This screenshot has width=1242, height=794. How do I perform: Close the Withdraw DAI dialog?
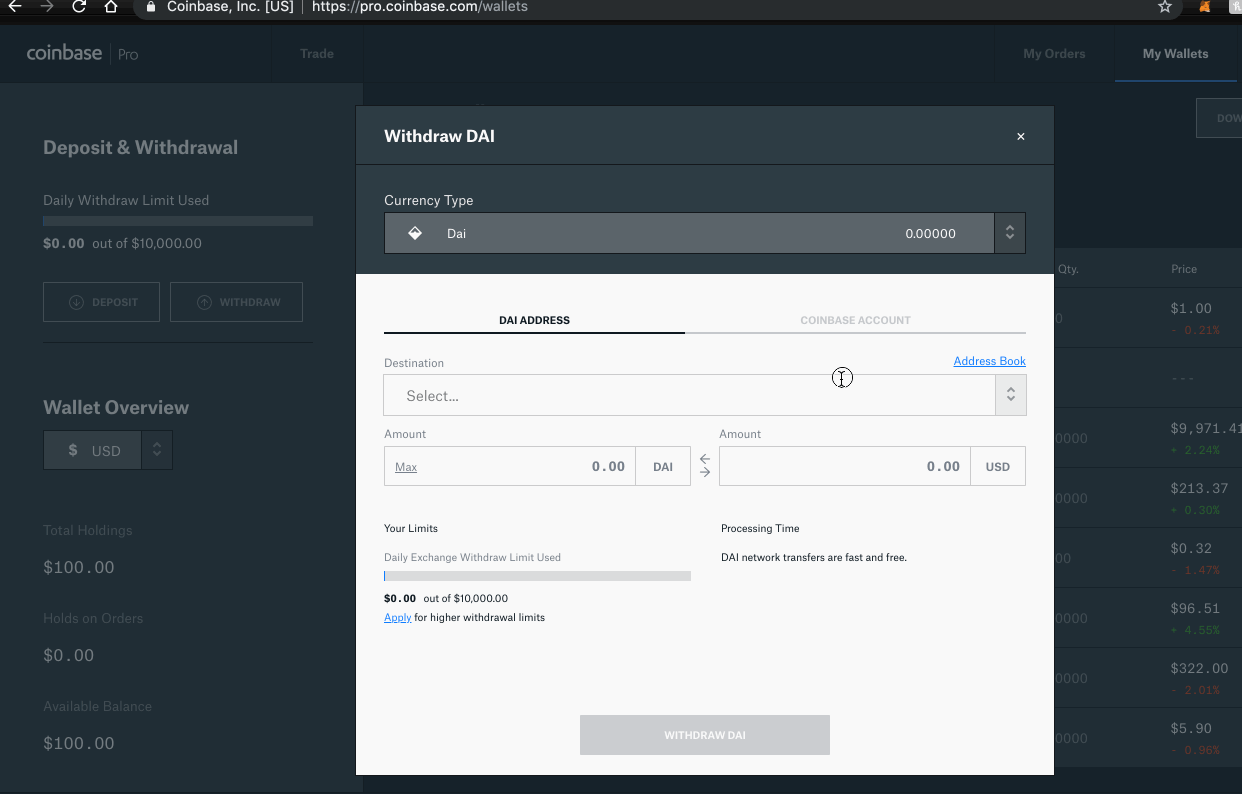pyautogui.click(x=1020, y=136)
